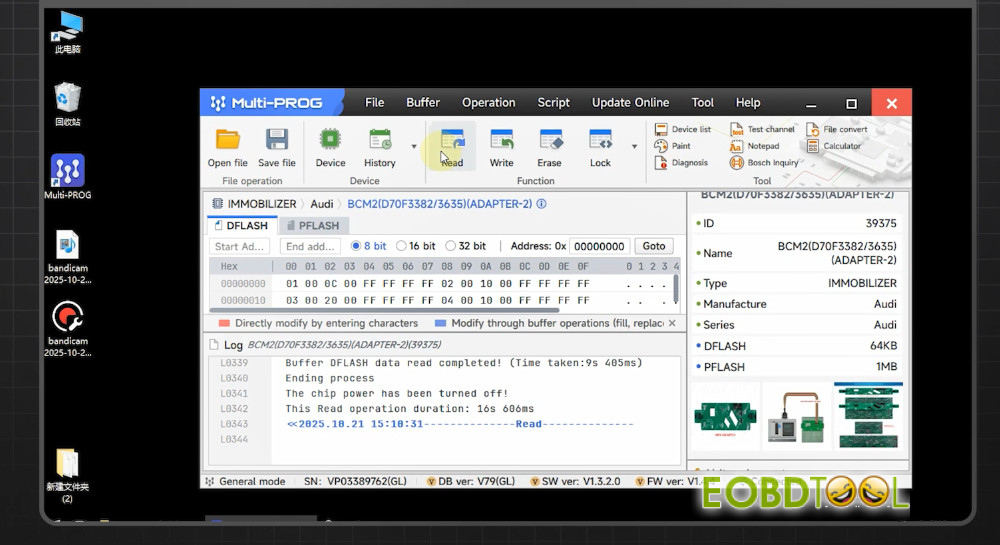Expand the Function group dropdown arrow
Image resolution: width=1000 pixels, height=545 pixels.
[634, 146]
